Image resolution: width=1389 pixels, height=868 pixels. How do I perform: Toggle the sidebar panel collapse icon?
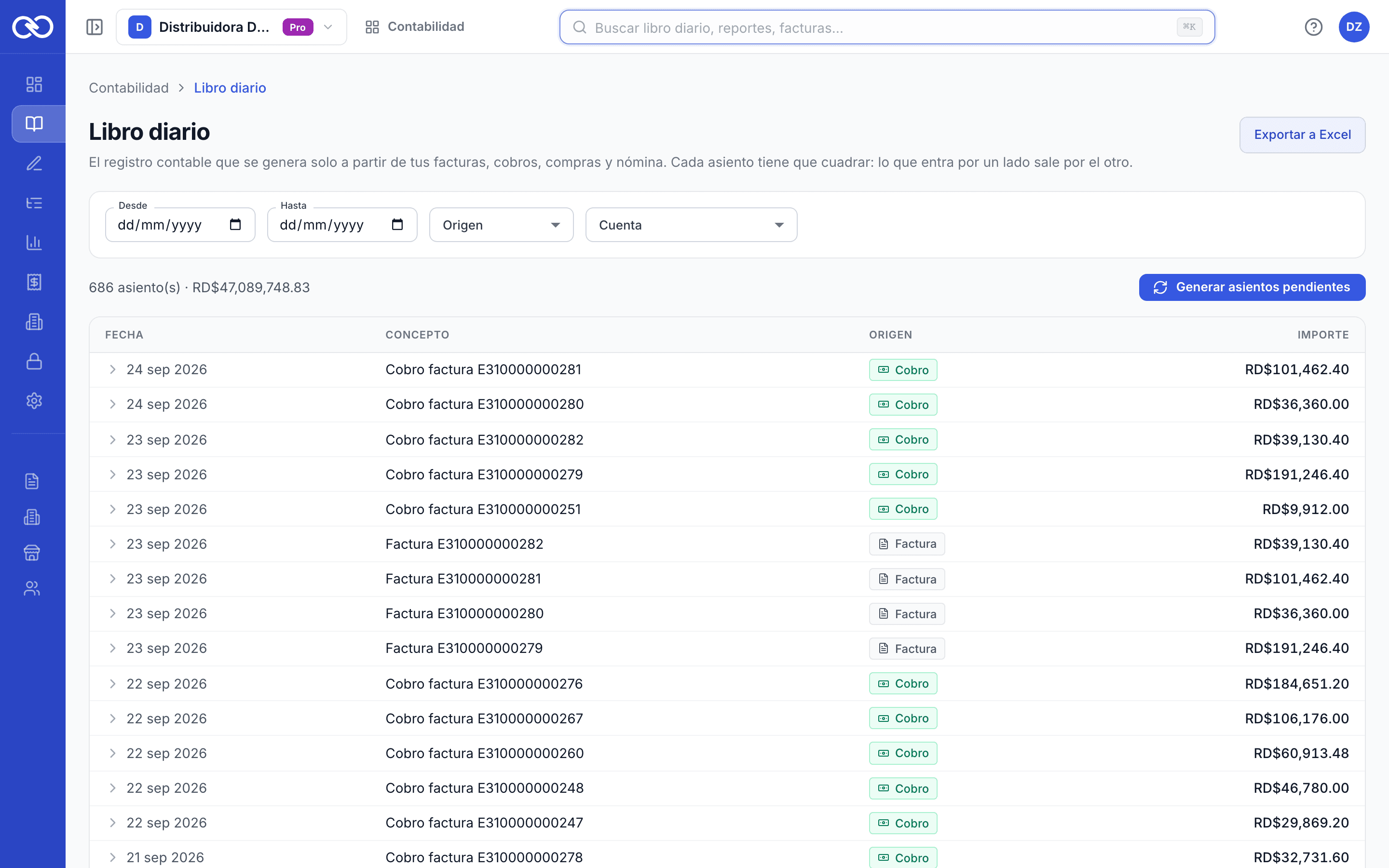point(95,27)
